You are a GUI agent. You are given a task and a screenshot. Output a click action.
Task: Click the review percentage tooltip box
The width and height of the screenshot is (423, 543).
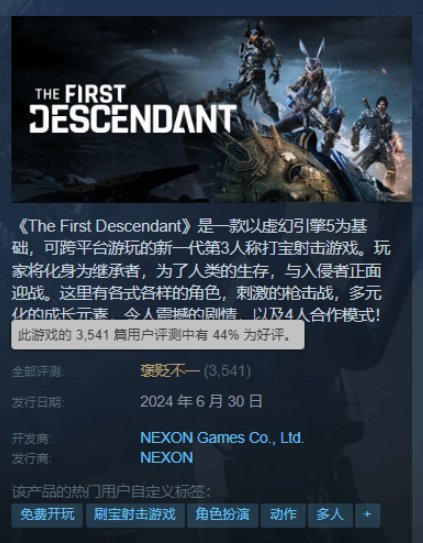(x=158, y=335)
